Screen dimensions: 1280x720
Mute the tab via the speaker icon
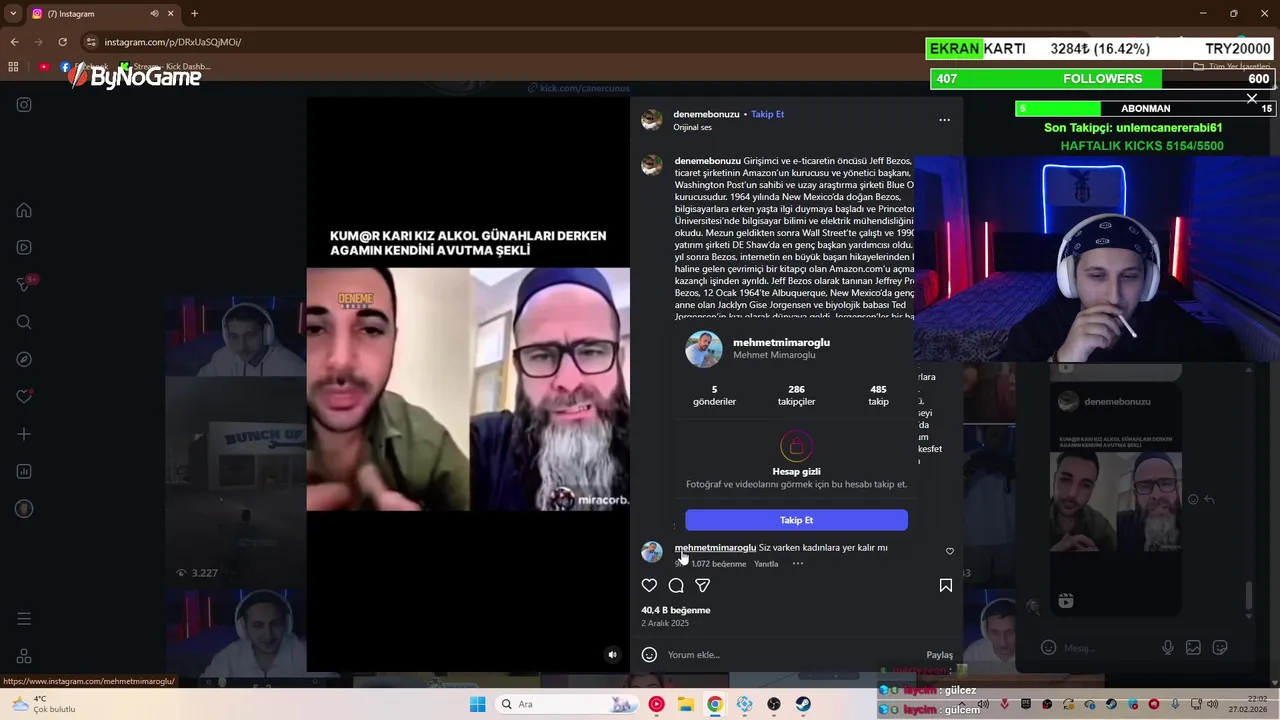(154, 14)
